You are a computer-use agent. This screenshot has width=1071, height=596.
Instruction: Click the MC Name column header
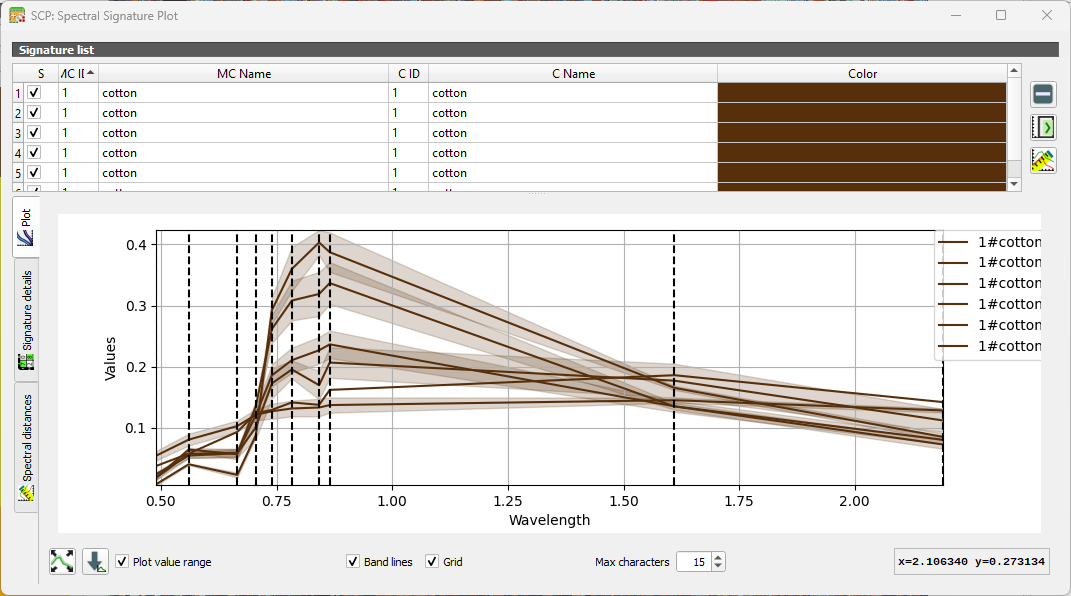(243, 73)
